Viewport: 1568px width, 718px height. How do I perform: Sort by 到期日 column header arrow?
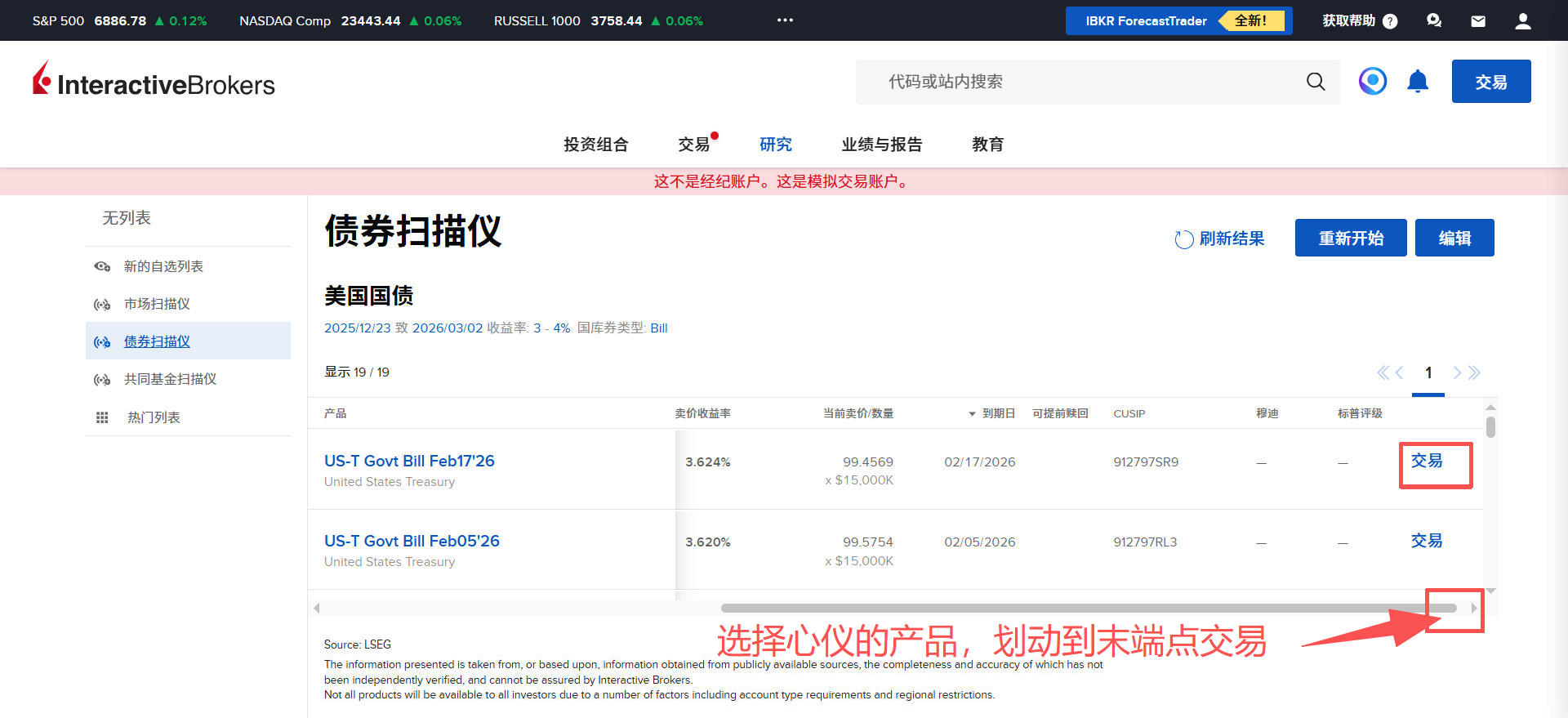[972, 414]
